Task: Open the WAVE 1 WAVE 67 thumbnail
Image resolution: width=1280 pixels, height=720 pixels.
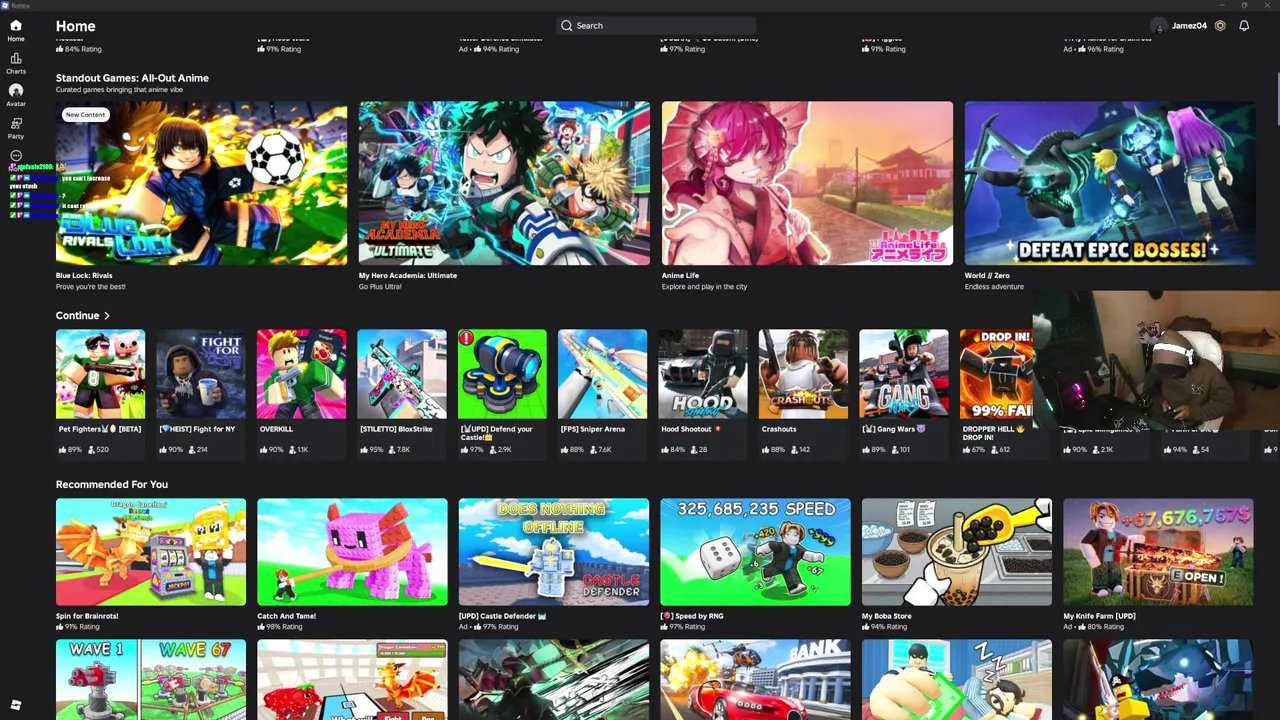Action: (x=151, y=680)
